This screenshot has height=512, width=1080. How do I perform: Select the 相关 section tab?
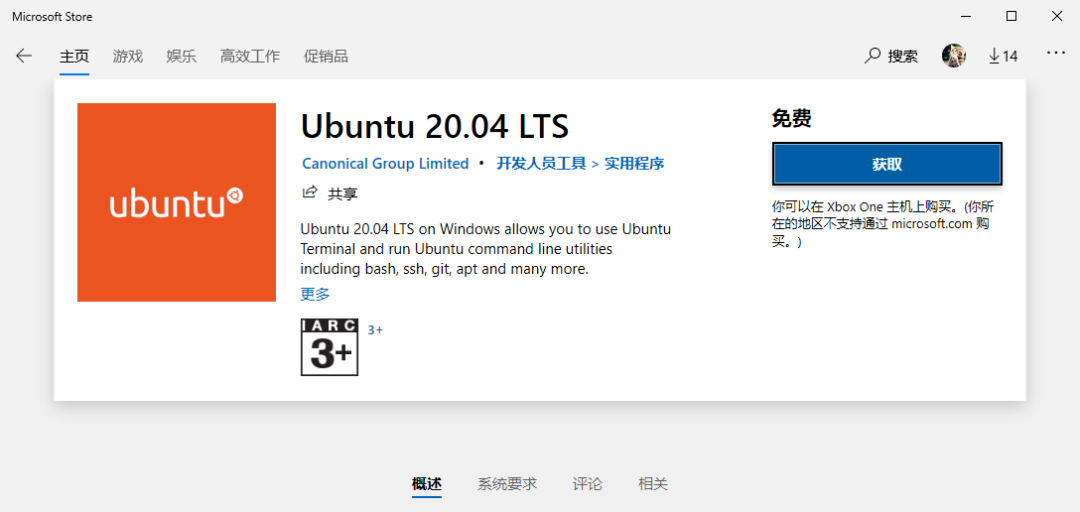coord(653,484)
